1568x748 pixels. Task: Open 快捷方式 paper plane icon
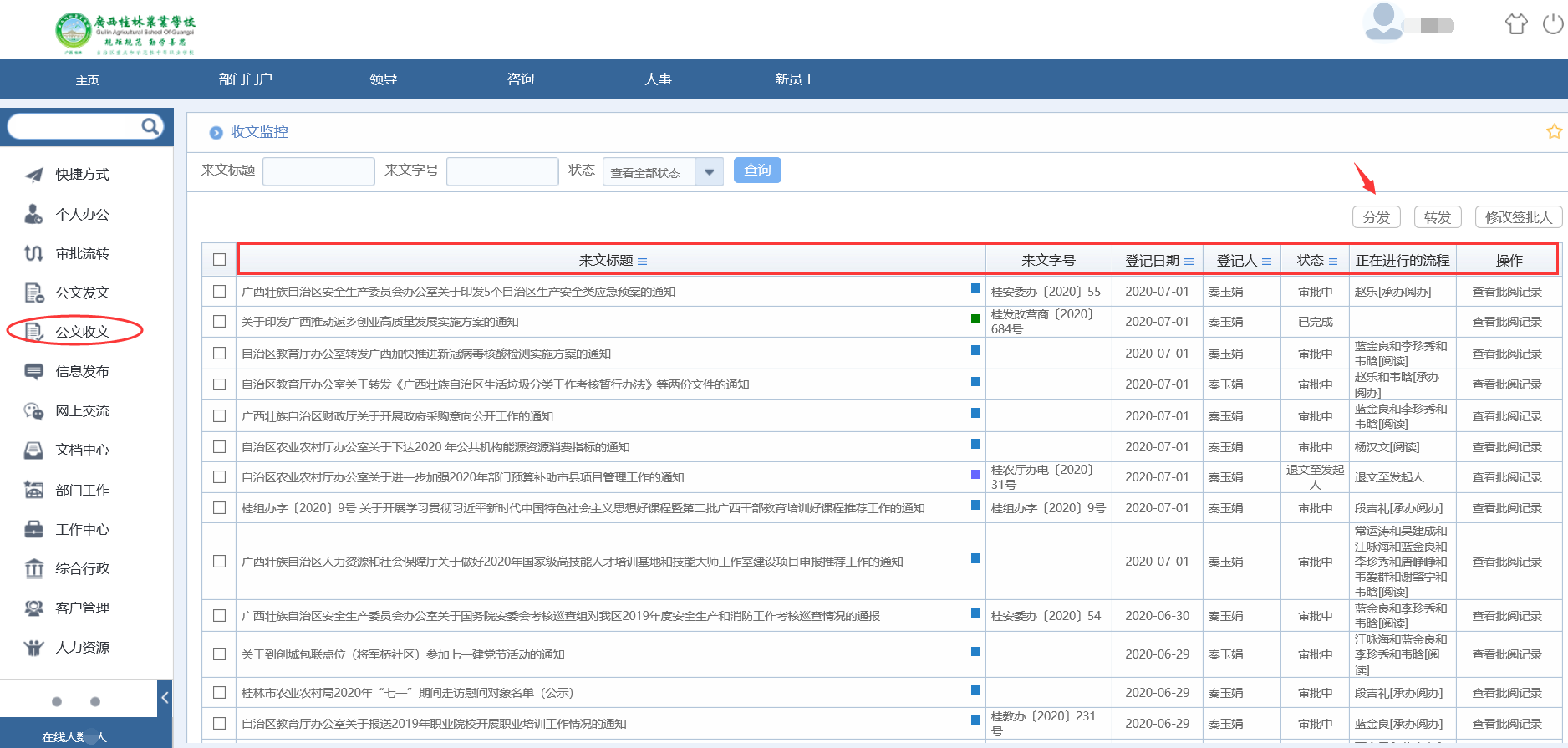coord(33,175)
